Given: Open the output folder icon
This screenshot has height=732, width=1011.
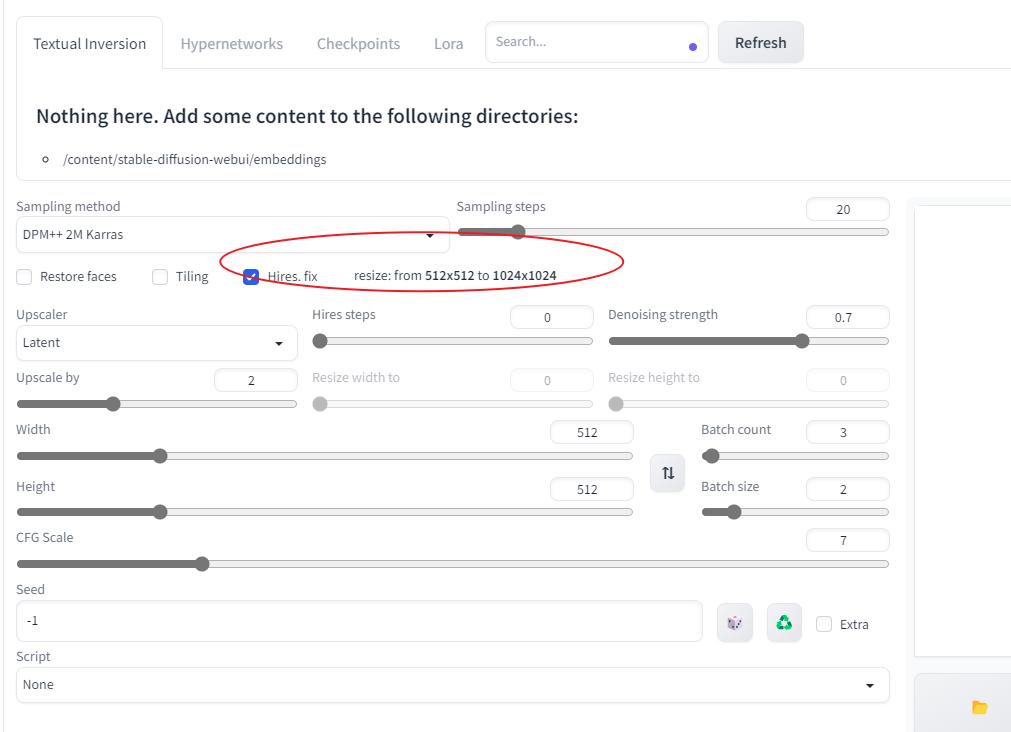Looking at the screenshot, I should point(979,707).
